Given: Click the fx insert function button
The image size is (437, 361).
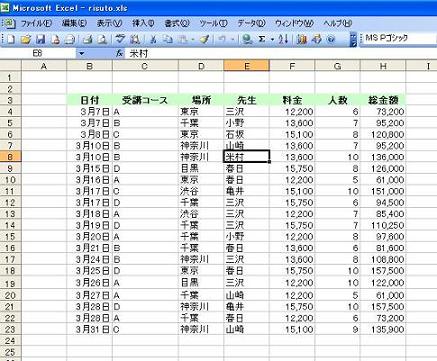Looking at the screenshot, I should [119, 53].
